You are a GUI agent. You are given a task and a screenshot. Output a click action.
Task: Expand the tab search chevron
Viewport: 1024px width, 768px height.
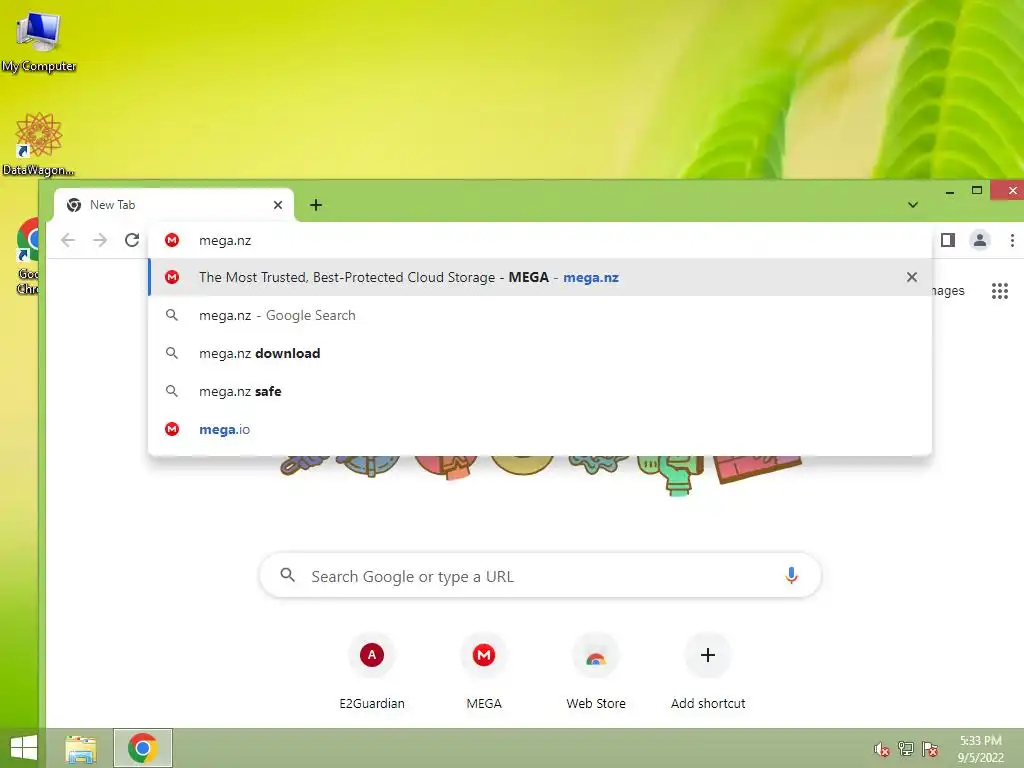[913, 205]
